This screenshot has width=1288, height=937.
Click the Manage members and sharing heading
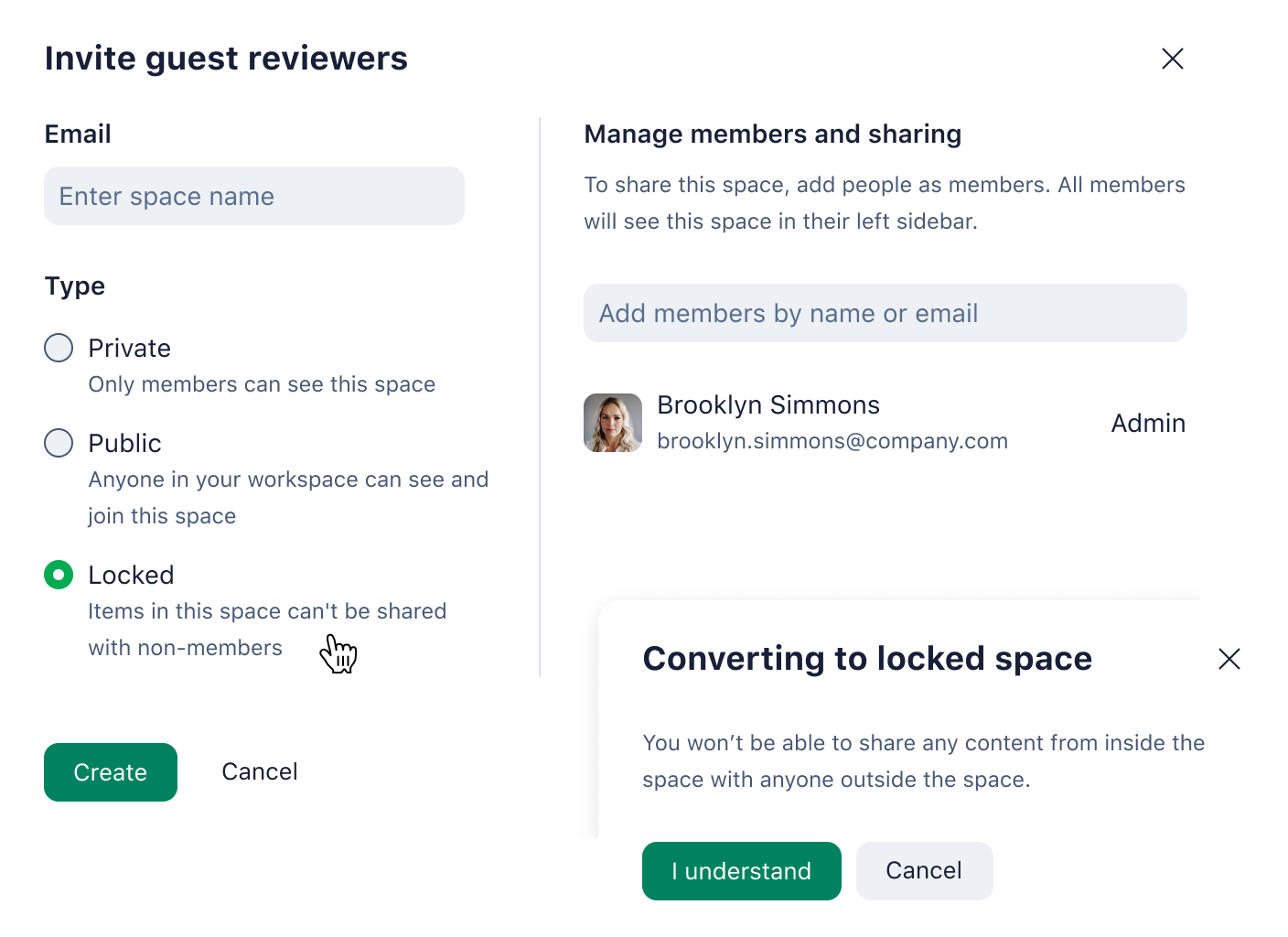click(772, 134)
